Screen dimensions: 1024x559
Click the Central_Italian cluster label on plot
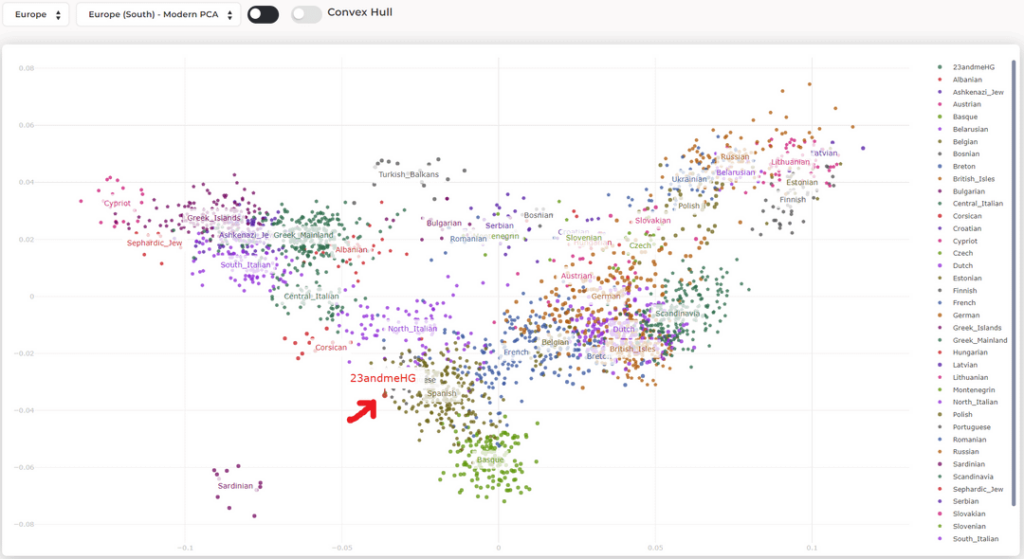click(312, 296)
